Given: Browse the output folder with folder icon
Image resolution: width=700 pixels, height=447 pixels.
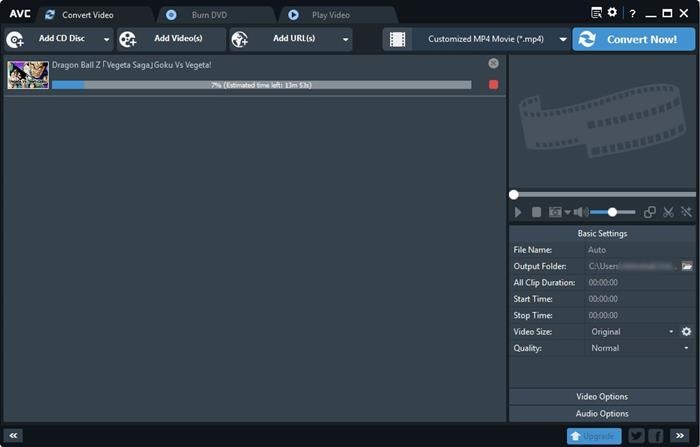Looking at the screenshot, I should pos(687,266).
